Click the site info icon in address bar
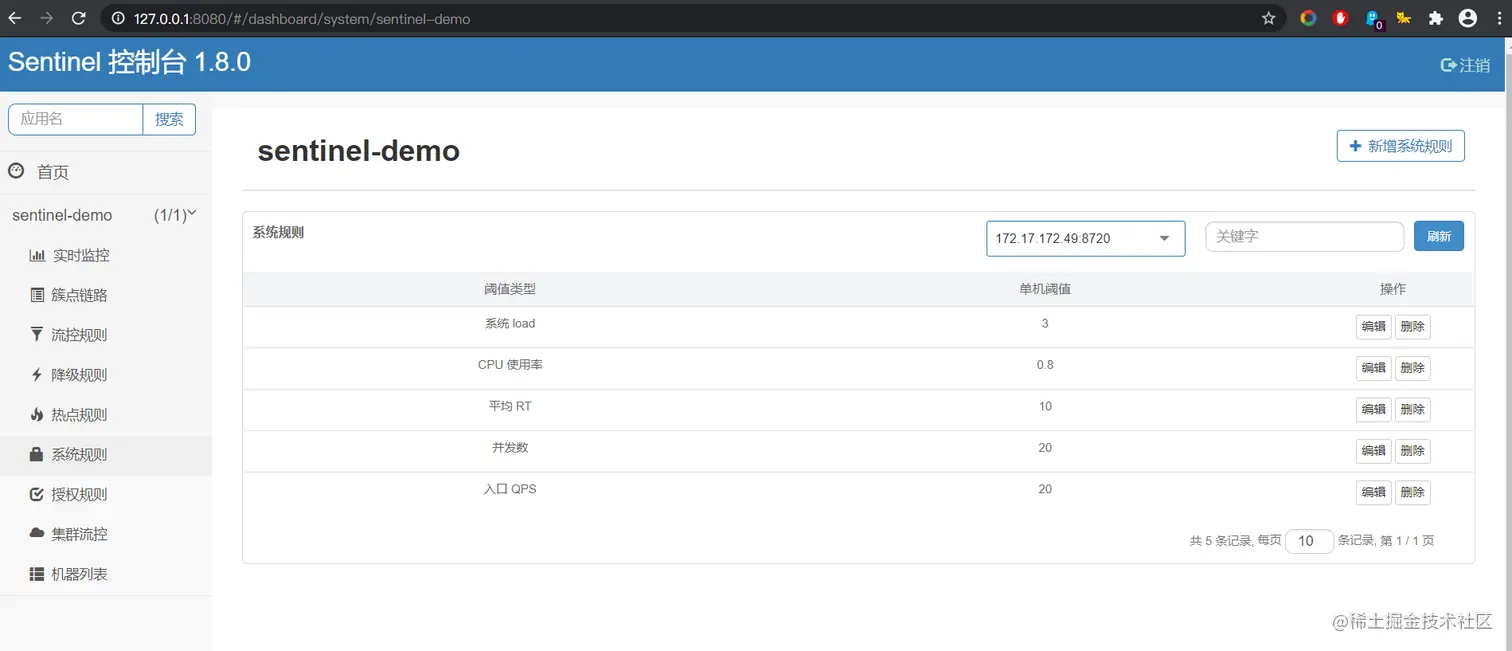 coord(118,18)
